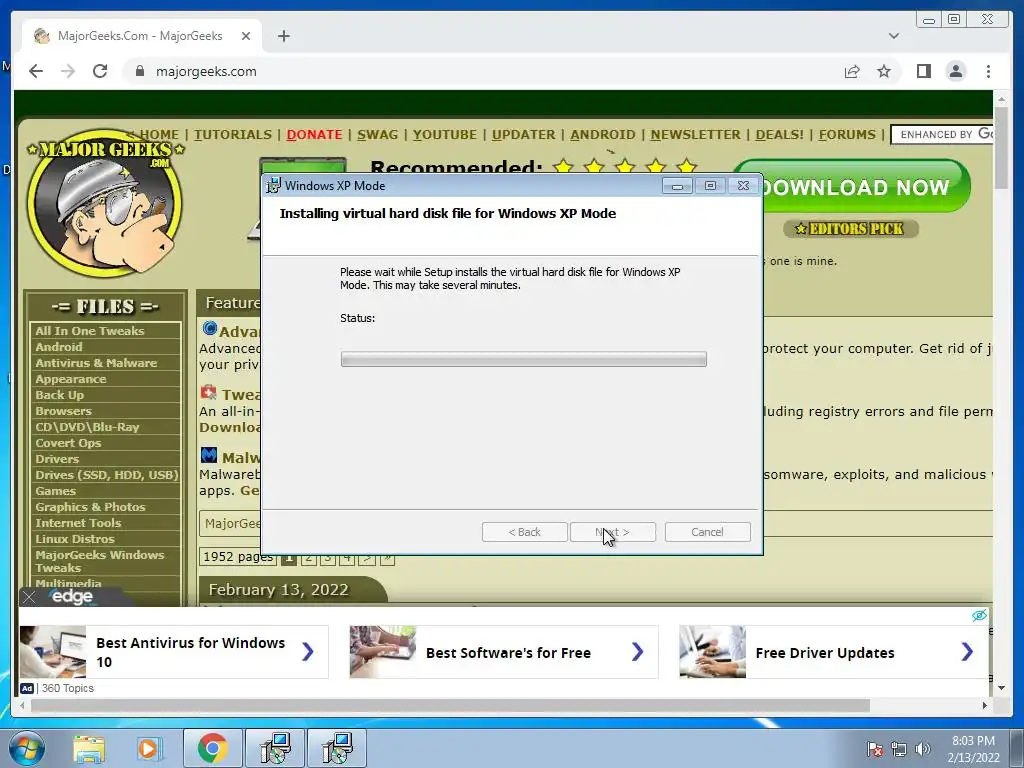The height and width of the screenshot is (768, 1024).
Task: Open the Back Up category
Action: click(59, 394)
